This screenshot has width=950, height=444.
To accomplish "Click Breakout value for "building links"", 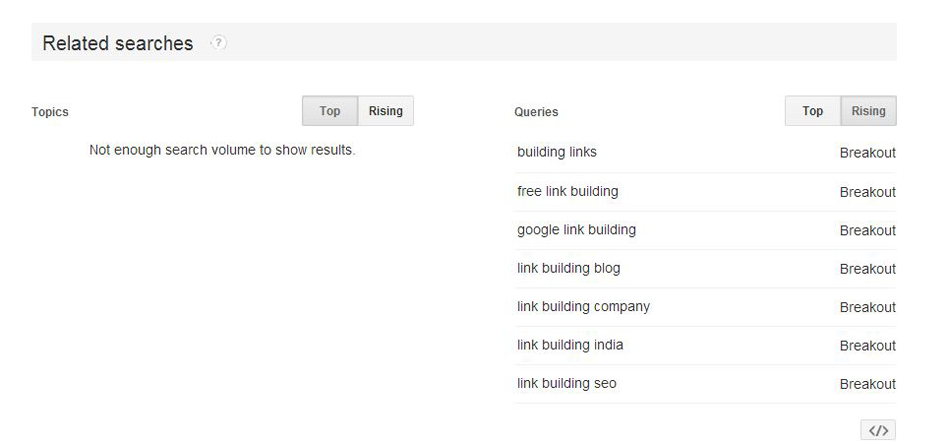I will pyautogui.click(x=867, y=153).
